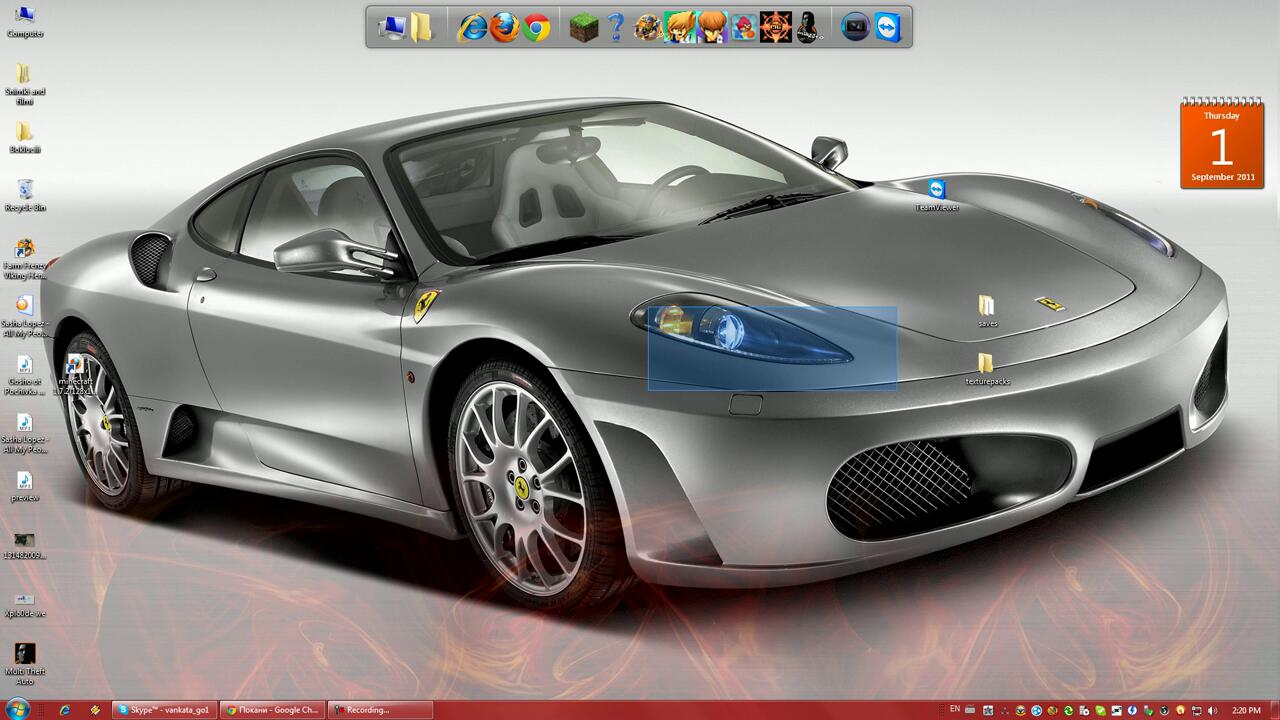Switch to Google Chrome taskbar window

[x=272, y=710]
